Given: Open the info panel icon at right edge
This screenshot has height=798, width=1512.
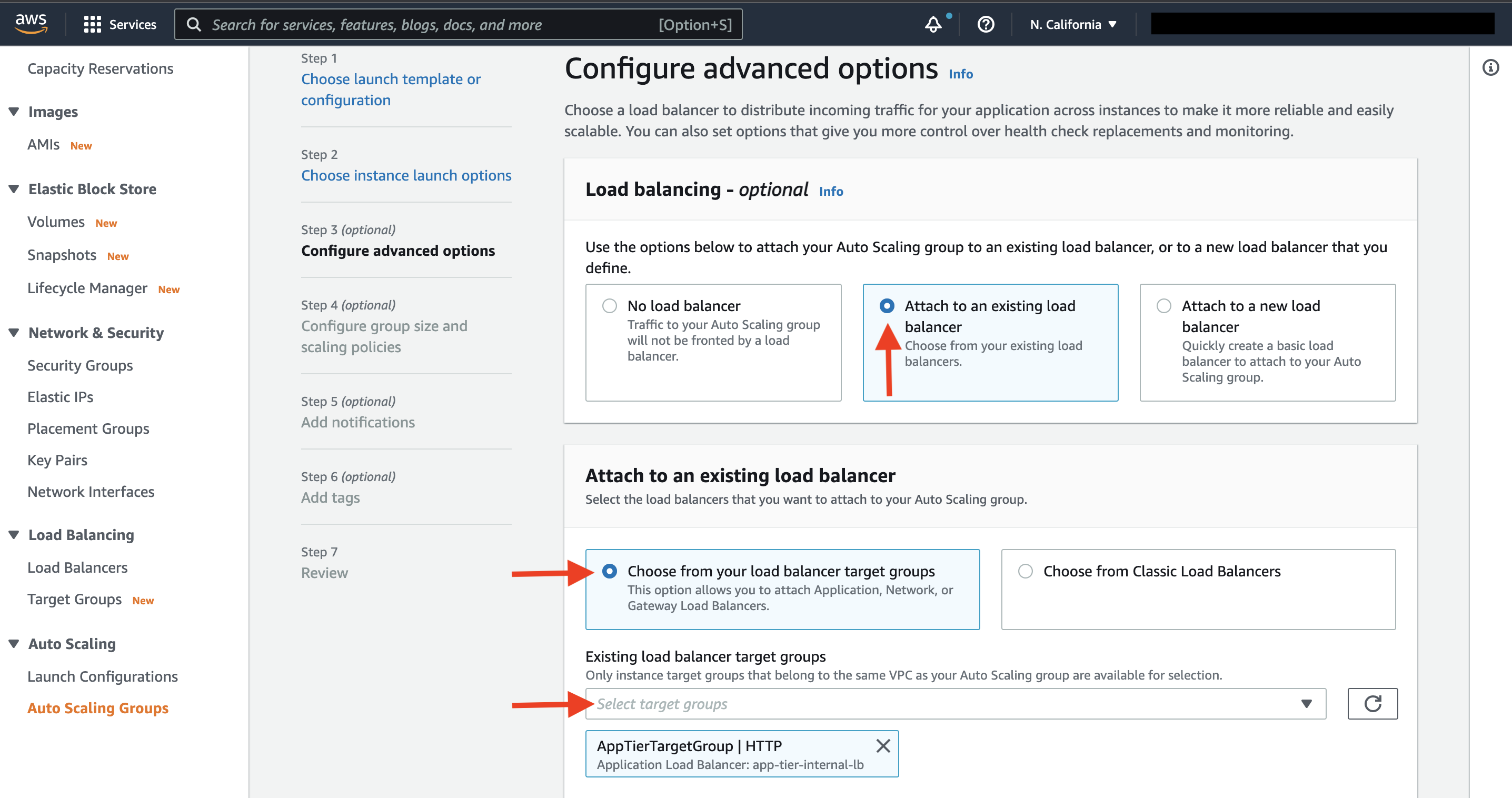Looking at the screenshot, I should pyautogui.click(x=1491, y=67).
